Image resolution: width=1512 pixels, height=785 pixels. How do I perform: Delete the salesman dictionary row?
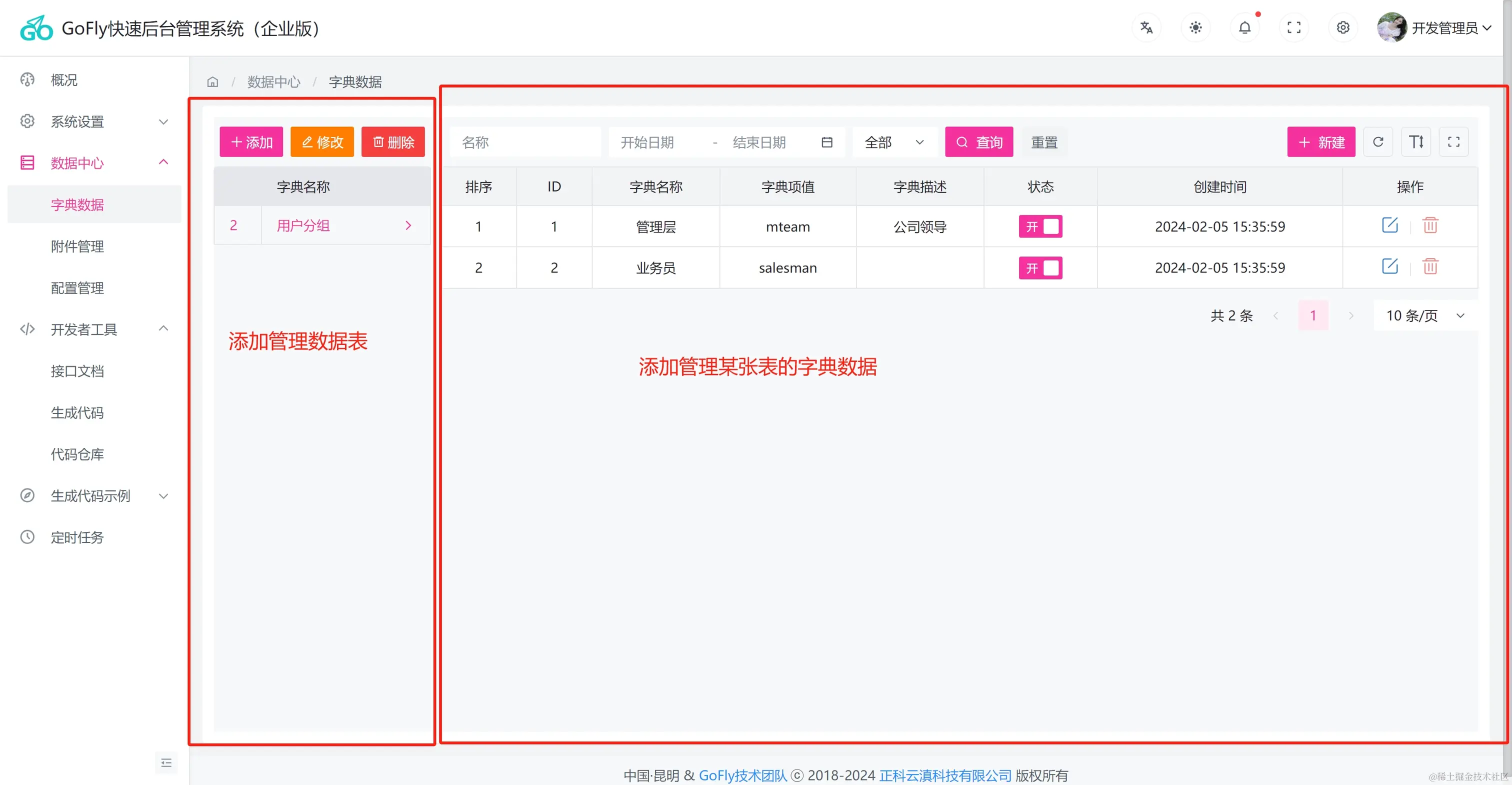tap(1430, 267)
